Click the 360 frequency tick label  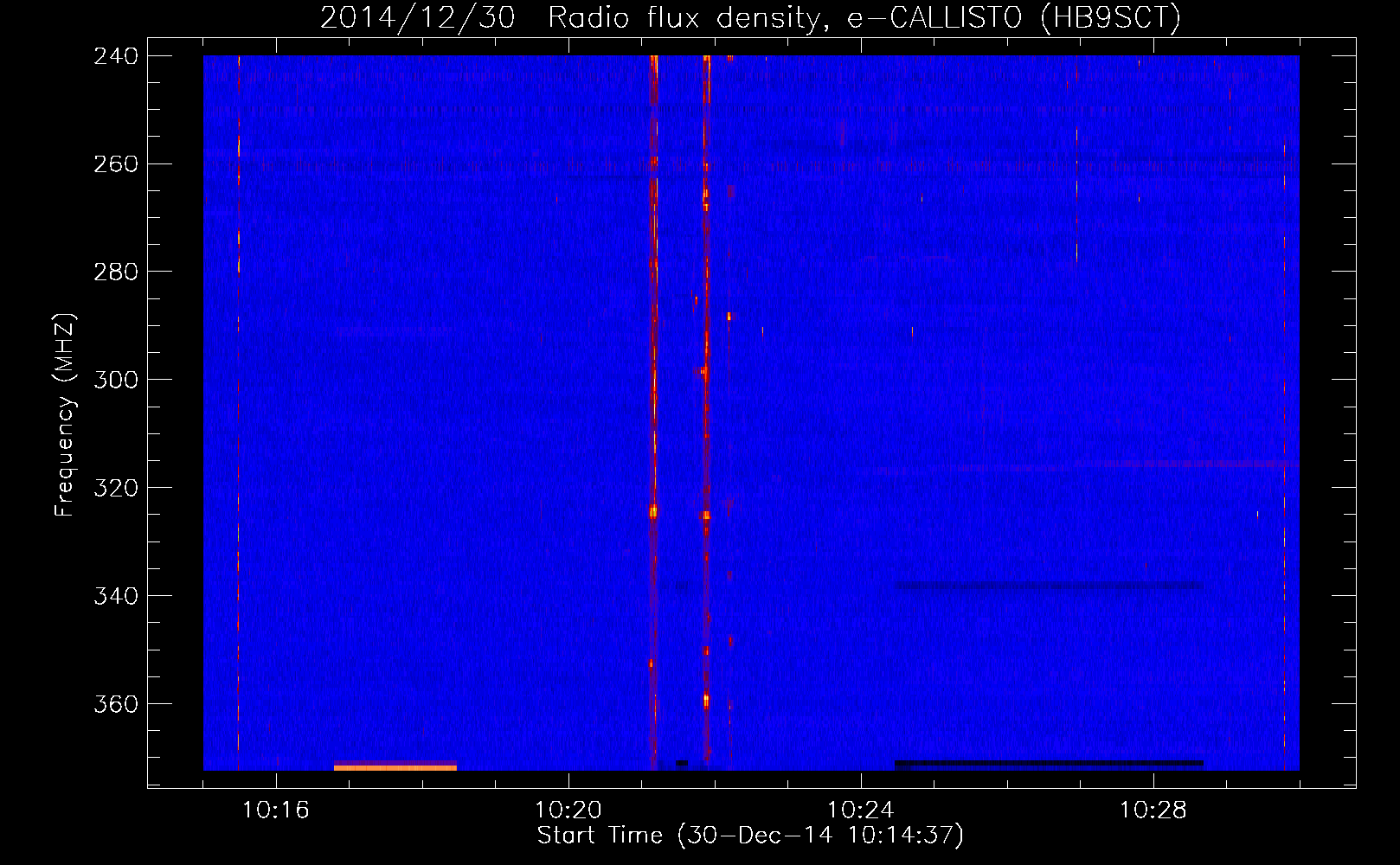pos(116,705)
